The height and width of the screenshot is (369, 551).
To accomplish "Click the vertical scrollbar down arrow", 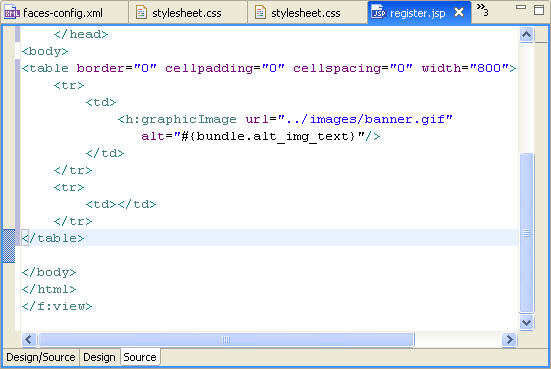I will pyautogui.click(x=526, y=322).
